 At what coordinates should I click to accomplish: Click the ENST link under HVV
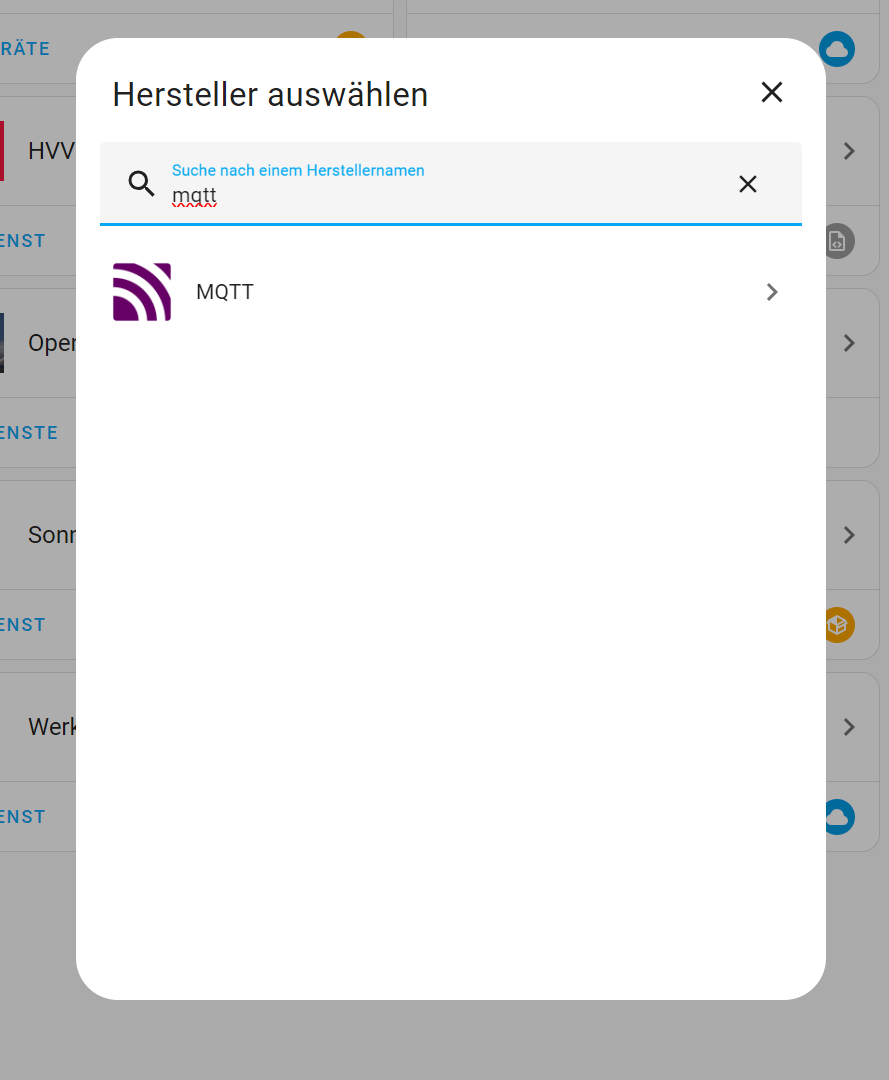[x=23, y=241]
